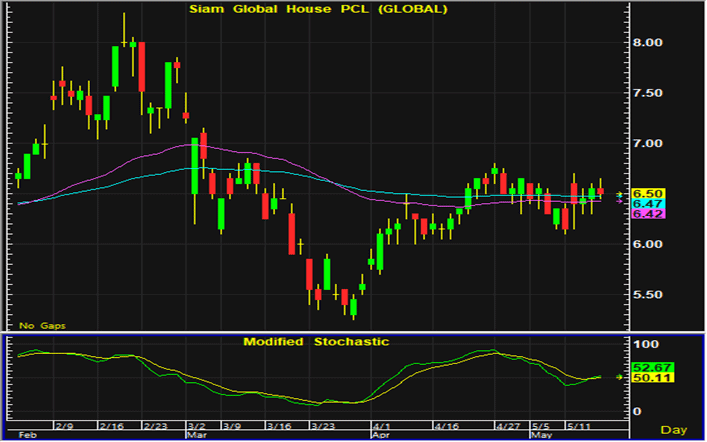Click the Feb month label
Screen dimensions: 707x442
tap(28, 435)
